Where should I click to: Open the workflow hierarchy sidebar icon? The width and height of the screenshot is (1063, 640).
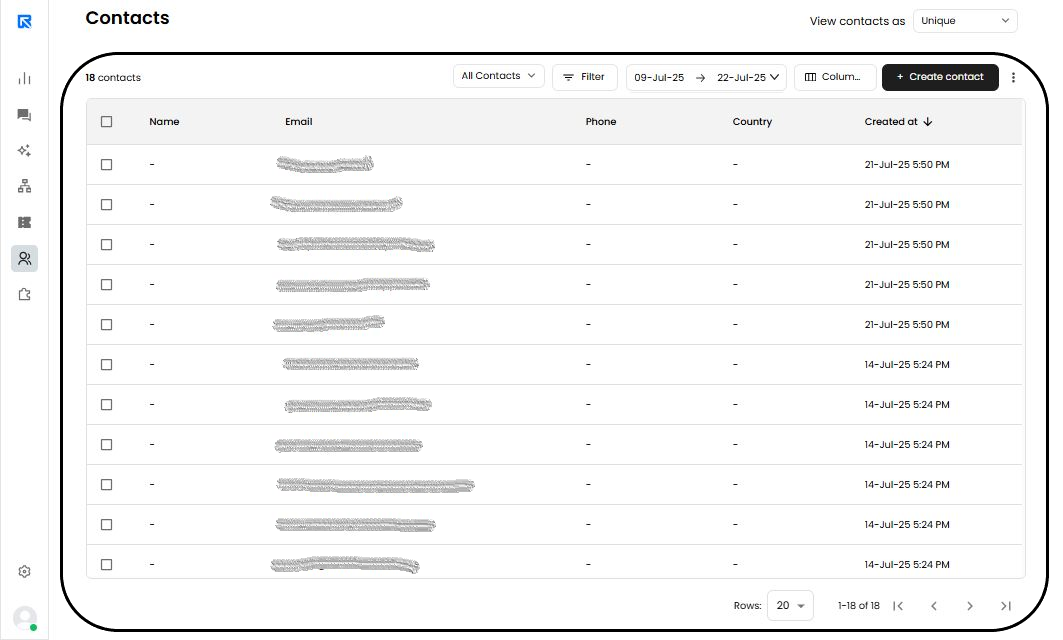[25, 186]
